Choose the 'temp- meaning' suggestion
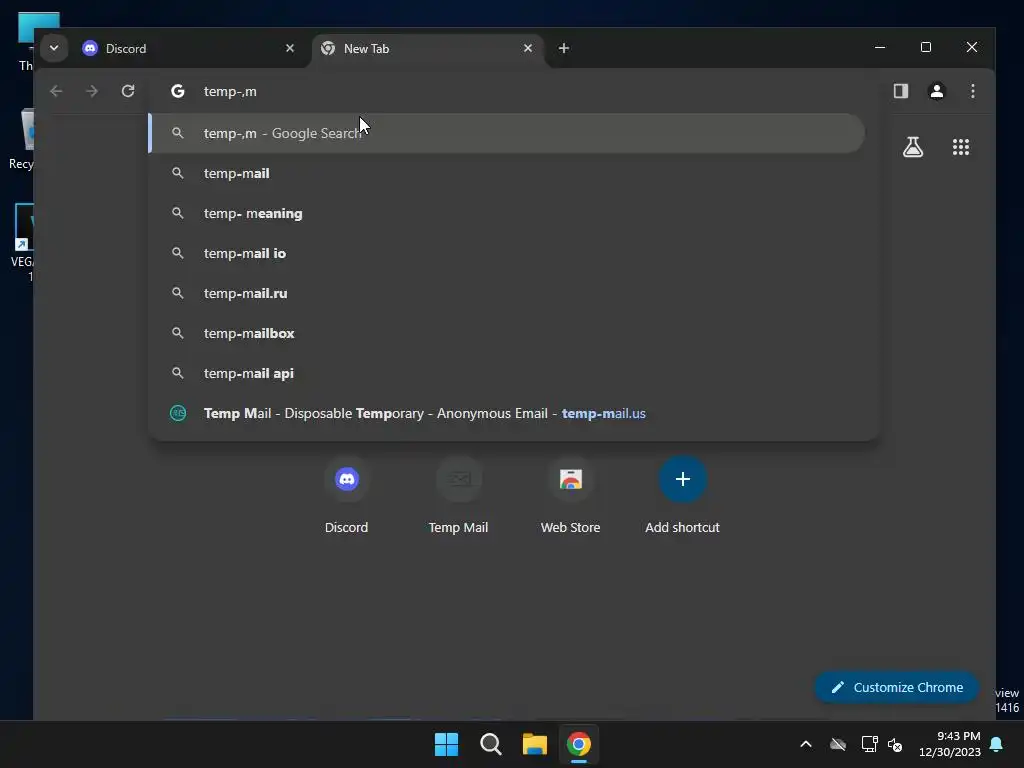Image resolution: width=1024 pixels, height=768 pixels. click(507, 213)
